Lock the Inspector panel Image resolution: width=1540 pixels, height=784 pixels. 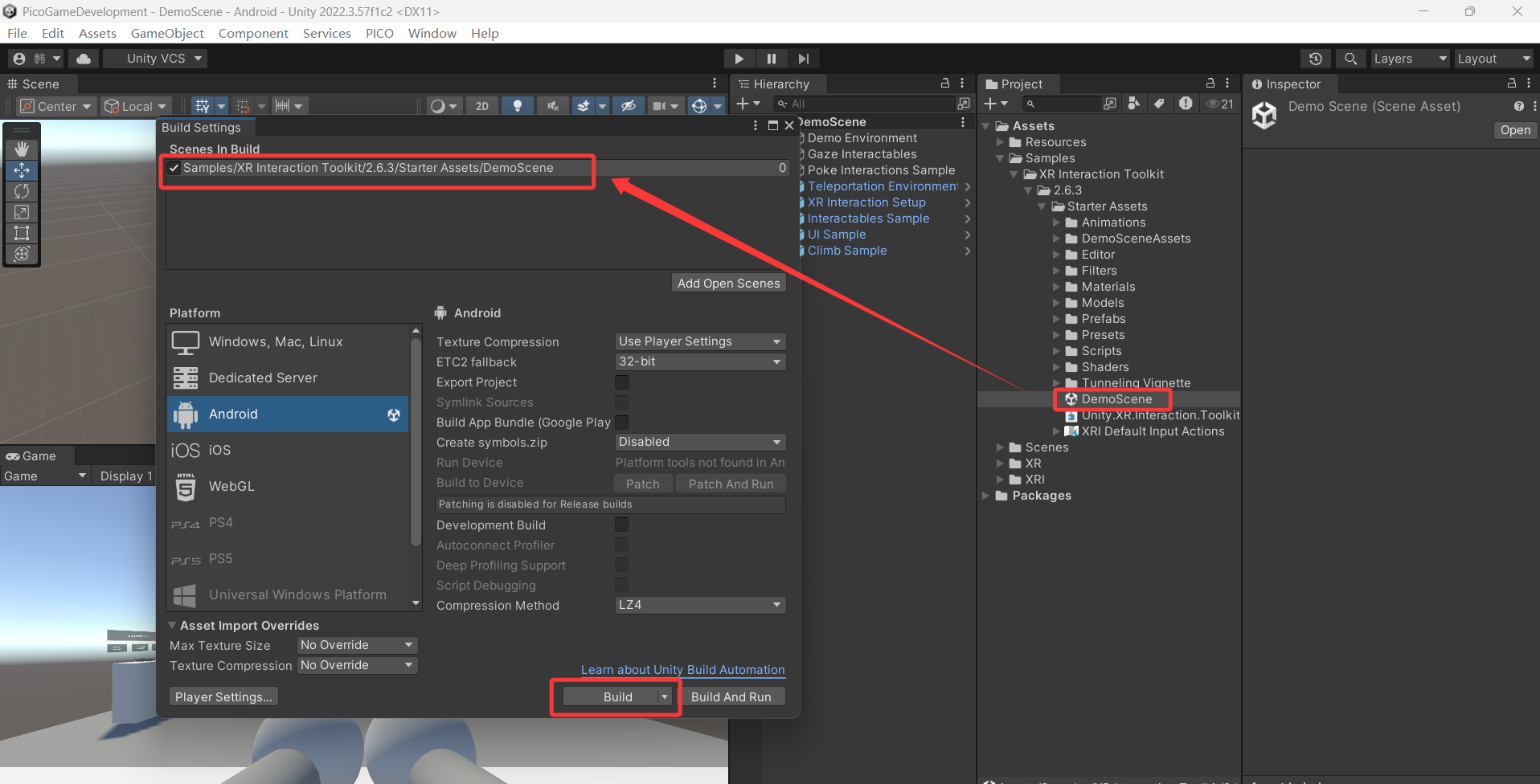1512,84
